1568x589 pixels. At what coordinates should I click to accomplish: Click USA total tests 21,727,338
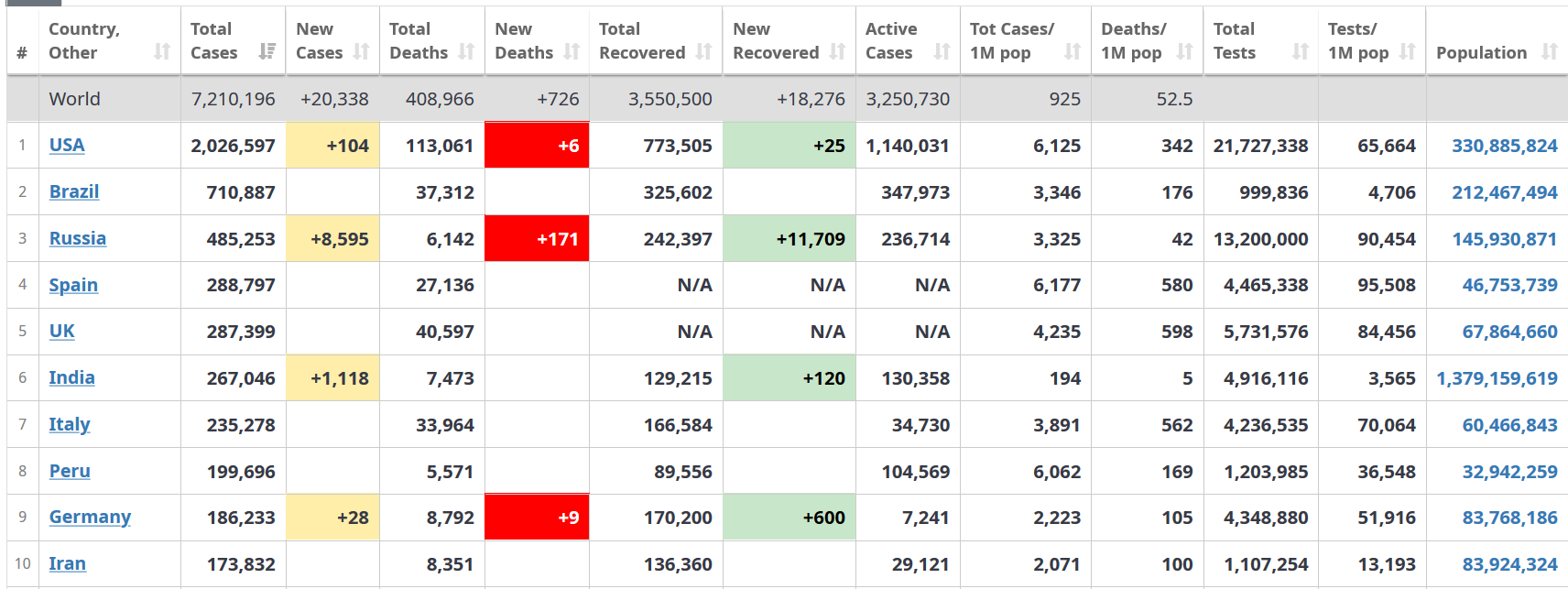[1261, 146]
